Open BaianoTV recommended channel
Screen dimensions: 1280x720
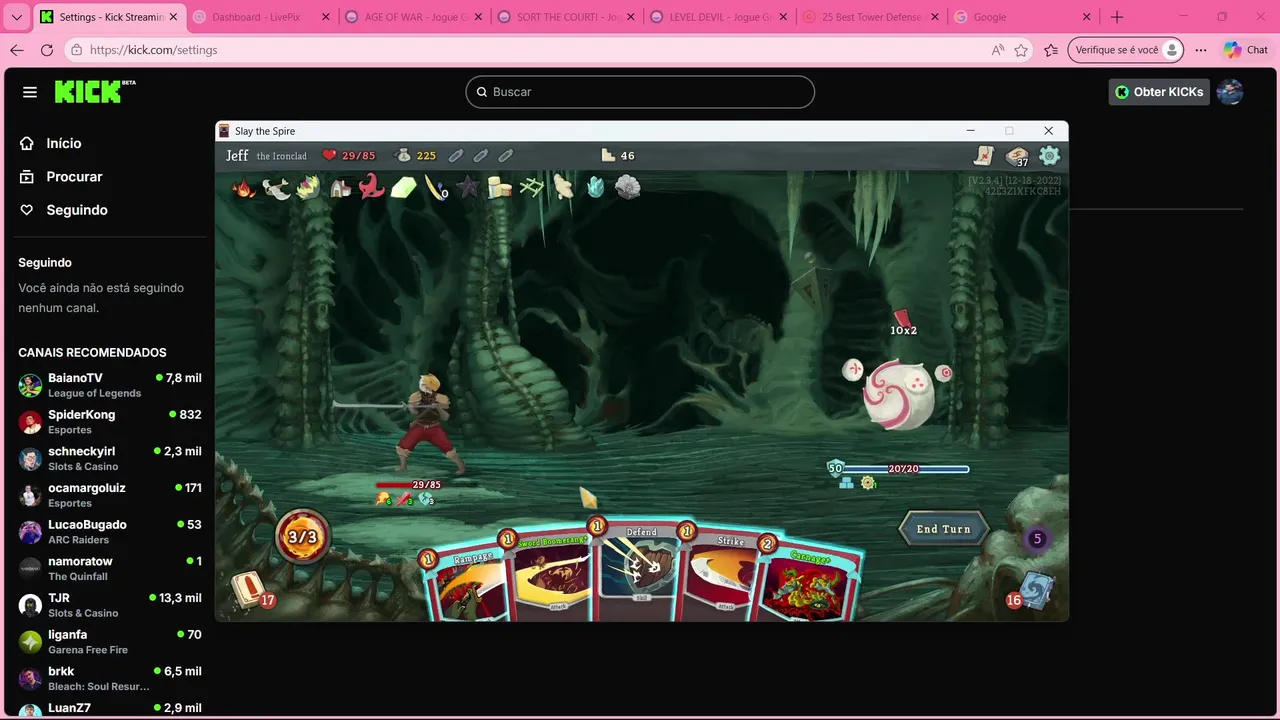(110, 385)
